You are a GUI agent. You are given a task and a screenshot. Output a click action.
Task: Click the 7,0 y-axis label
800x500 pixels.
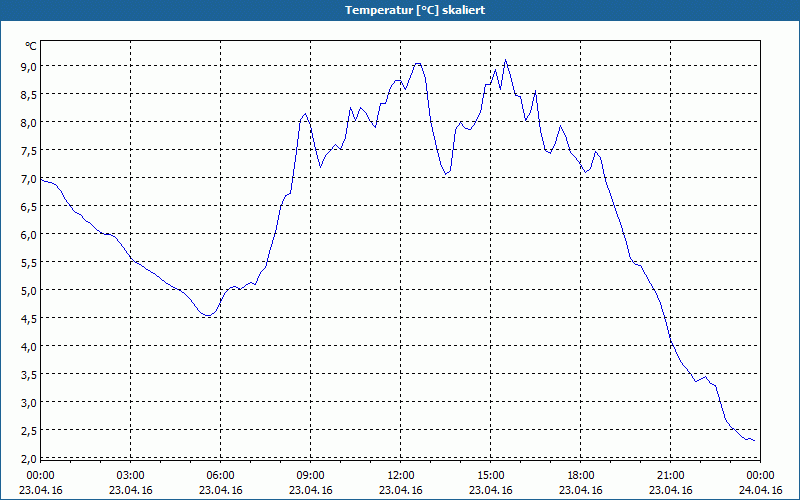(29, 179)
